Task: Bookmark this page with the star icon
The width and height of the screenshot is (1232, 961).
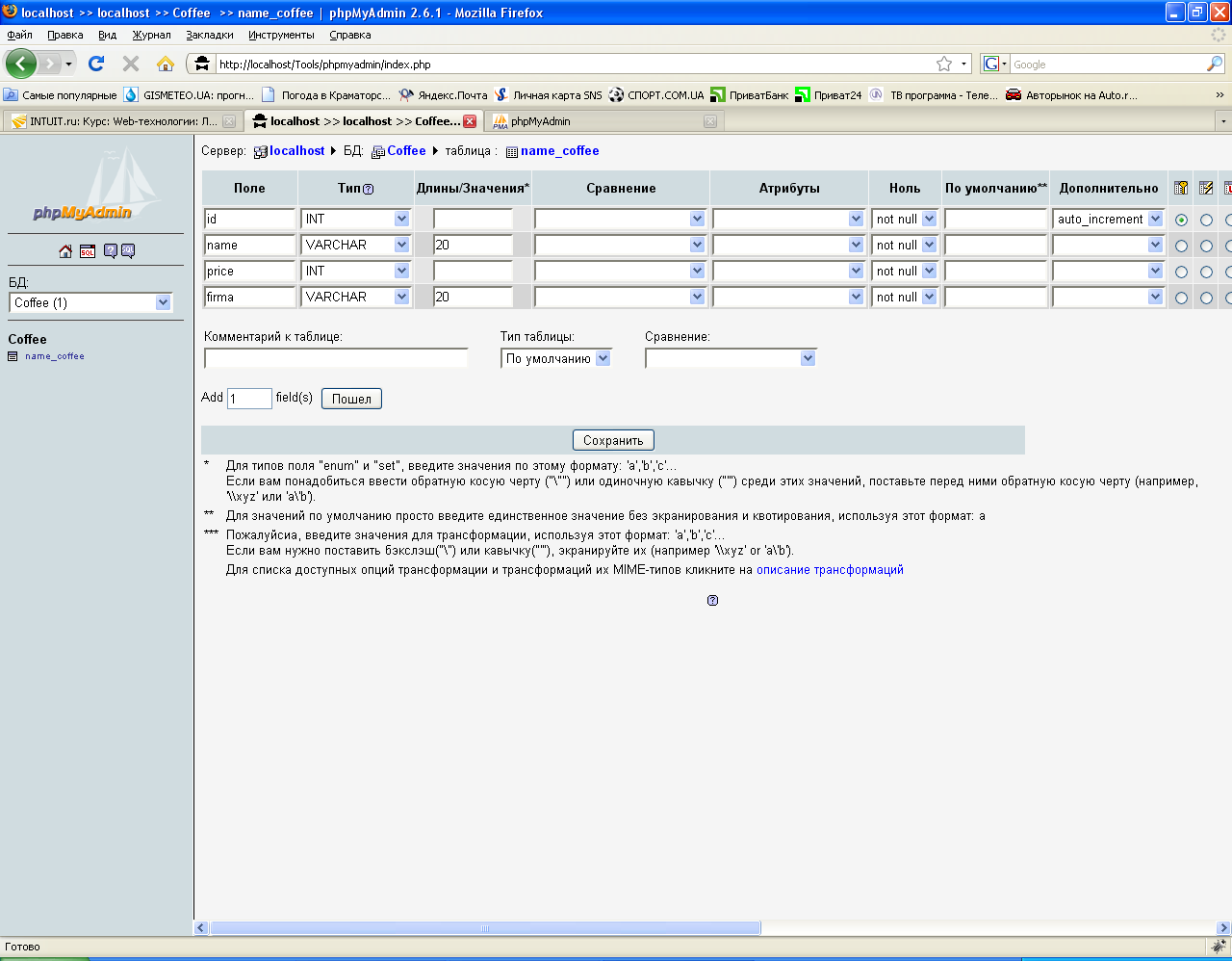Action: tap(944, 64)
